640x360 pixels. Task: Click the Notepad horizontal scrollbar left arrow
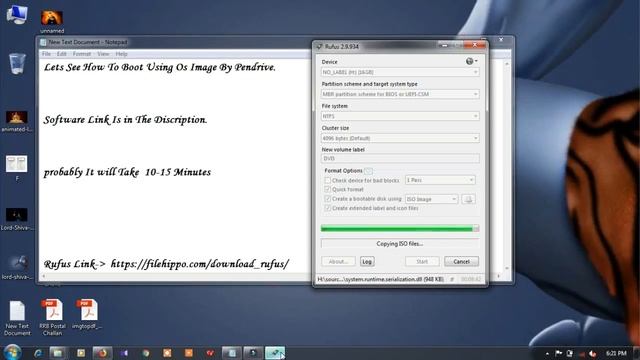point(43,276)
